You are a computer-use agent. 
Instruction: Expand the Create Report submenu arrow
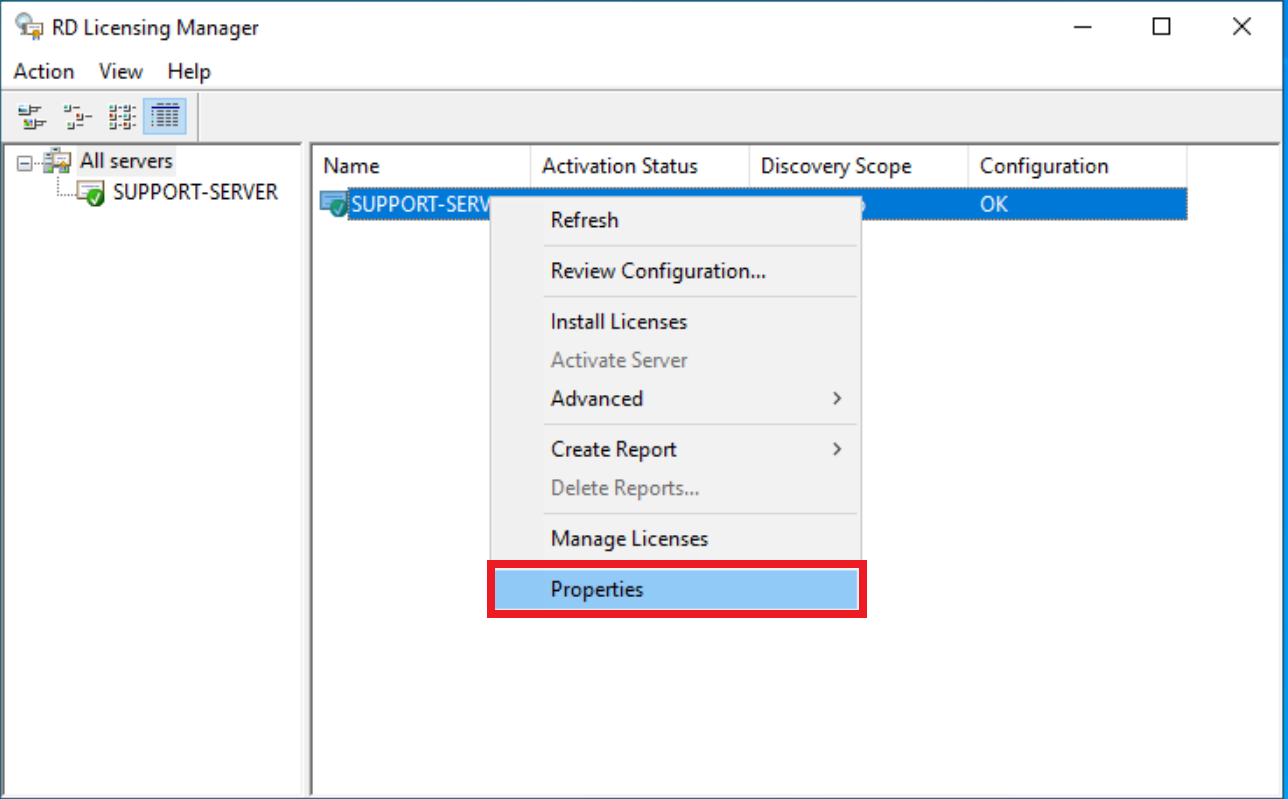click(836, 449)
